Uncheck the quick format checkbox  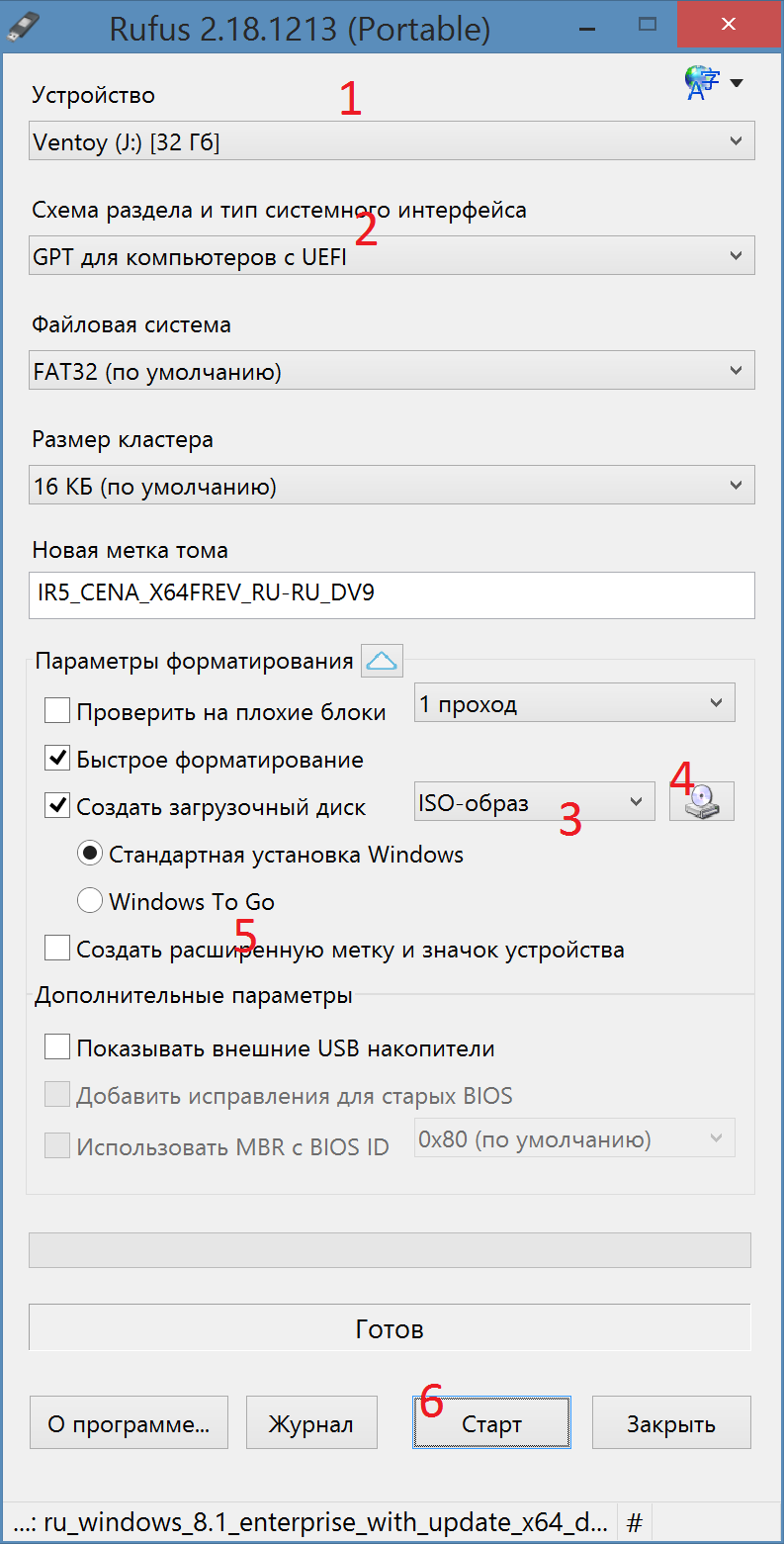pyautogui.click(x=57, y=760)
